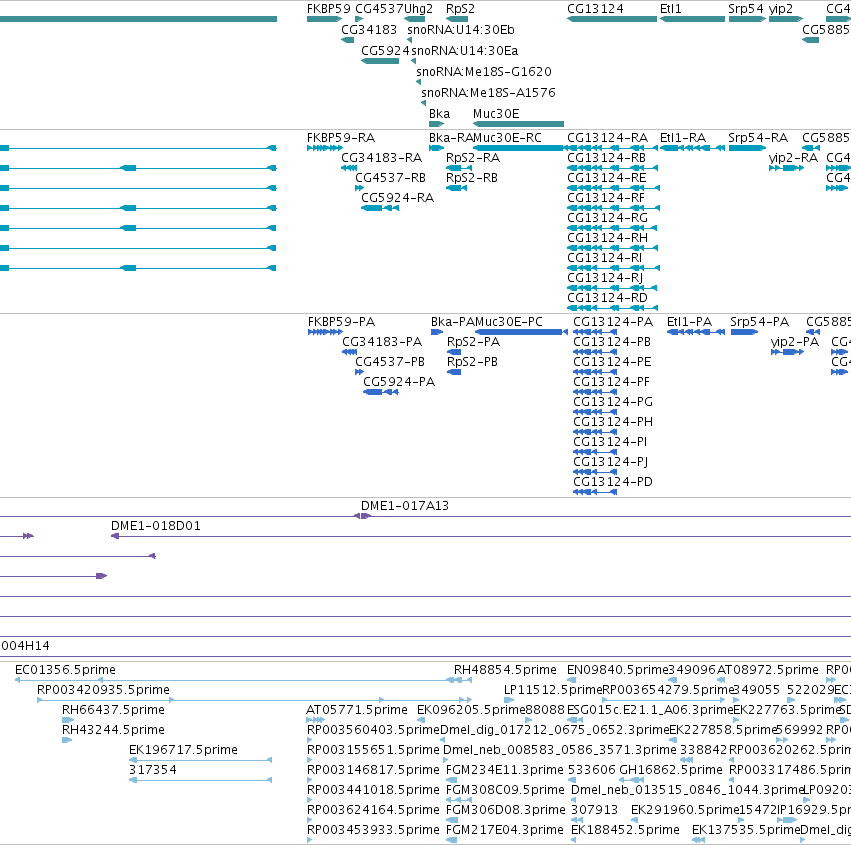Click transcript CG13124-RJ
The image size is (851, 845).
613,288
